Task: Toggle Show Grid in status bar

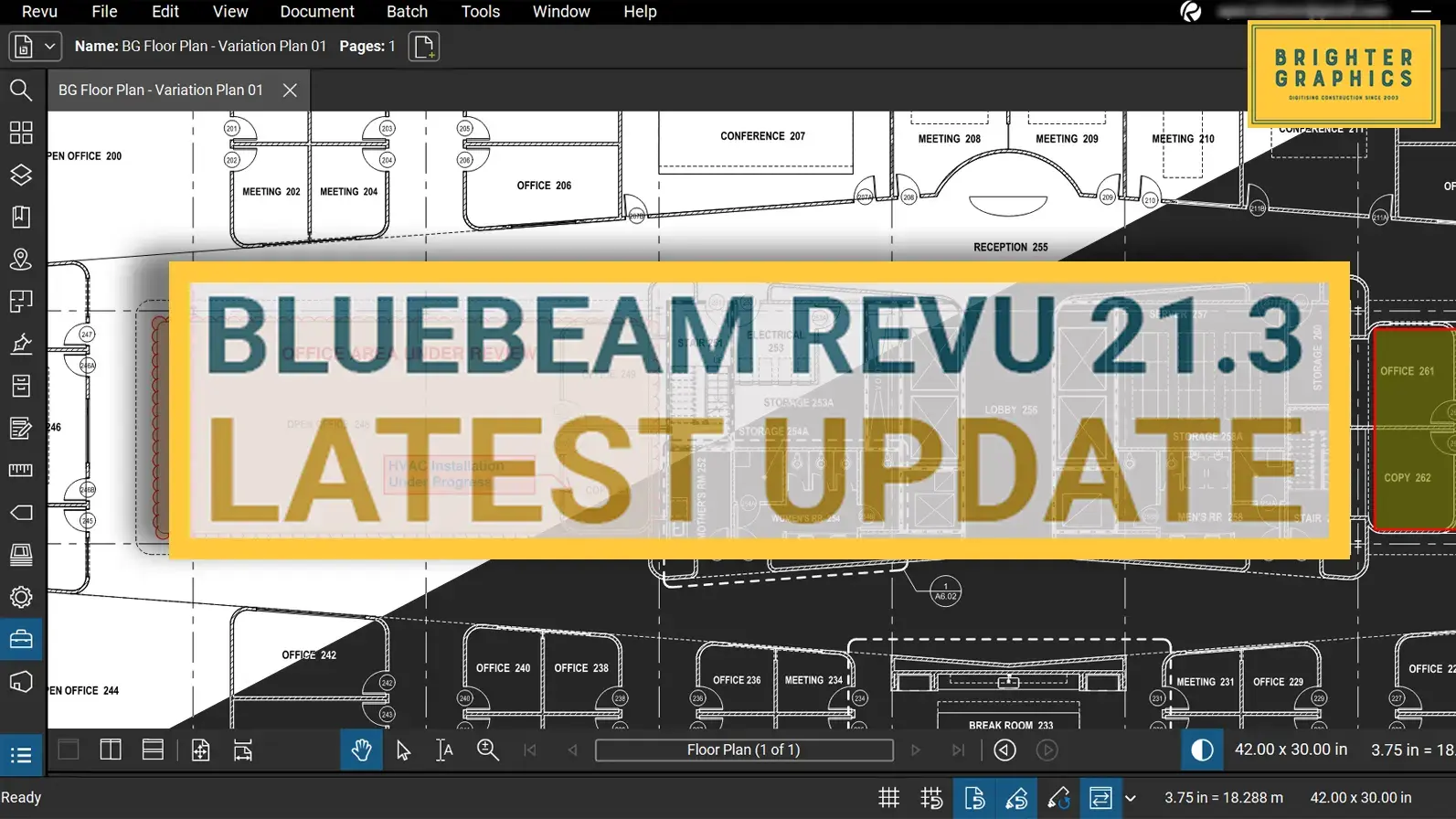Action: (888, 798)
